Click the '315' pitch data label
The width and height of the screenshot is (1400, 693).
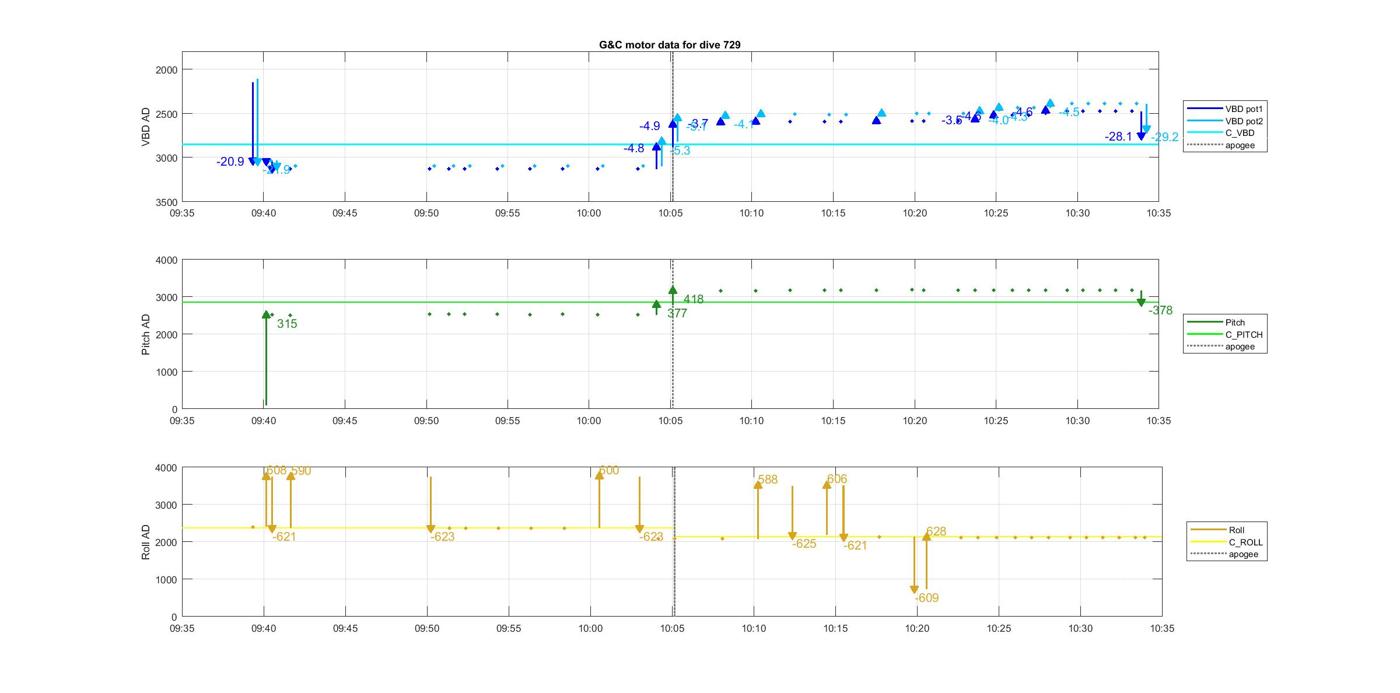pos(287,324)
